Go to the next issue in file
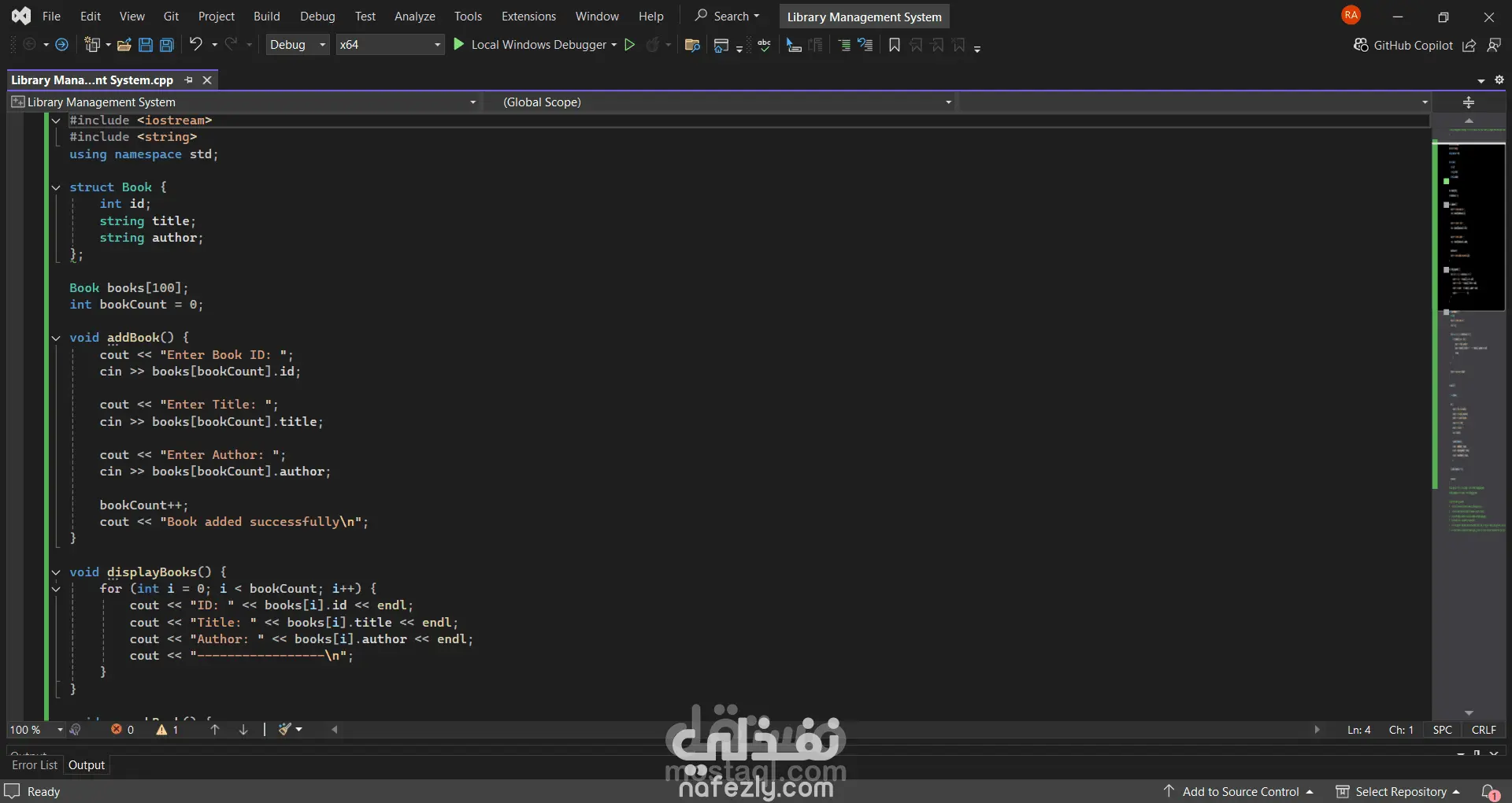This screenshot has width=1512, height=803. coord(243,730)
